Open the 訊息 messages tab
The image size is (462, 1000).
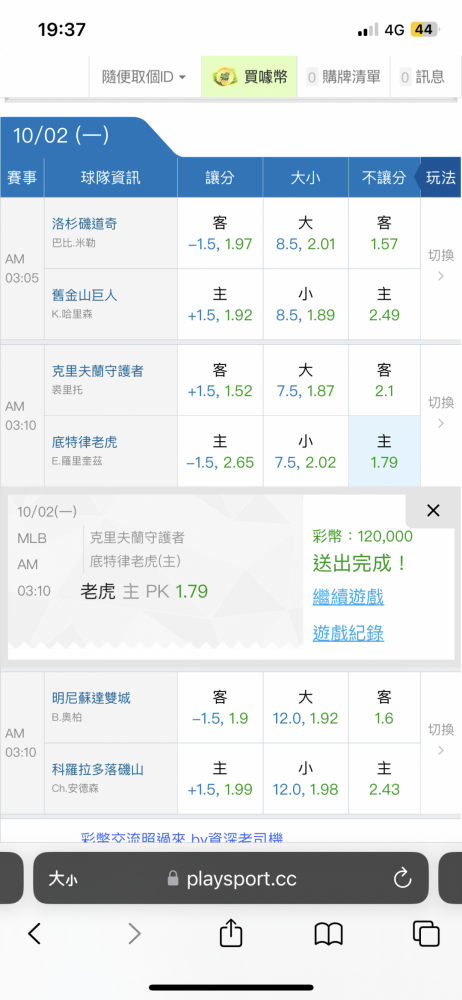coord(422,77)
